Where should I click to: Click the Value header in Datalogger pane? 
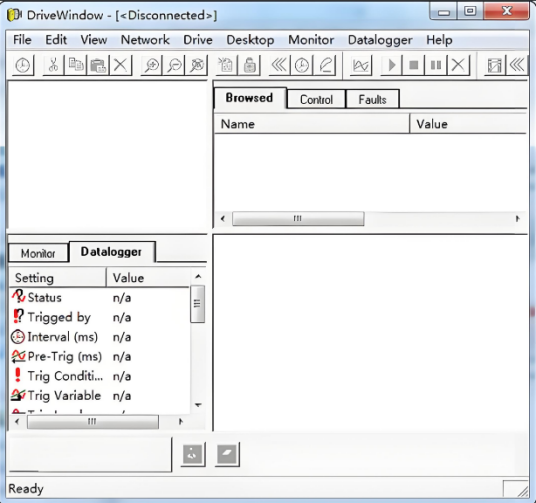coord(148,278)
